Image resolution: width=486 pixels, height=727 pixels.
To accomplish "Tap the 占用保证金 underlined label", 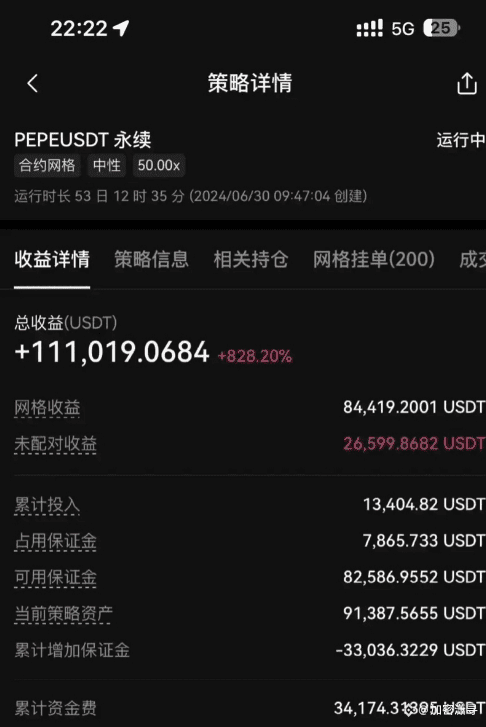I will [55, 541].
